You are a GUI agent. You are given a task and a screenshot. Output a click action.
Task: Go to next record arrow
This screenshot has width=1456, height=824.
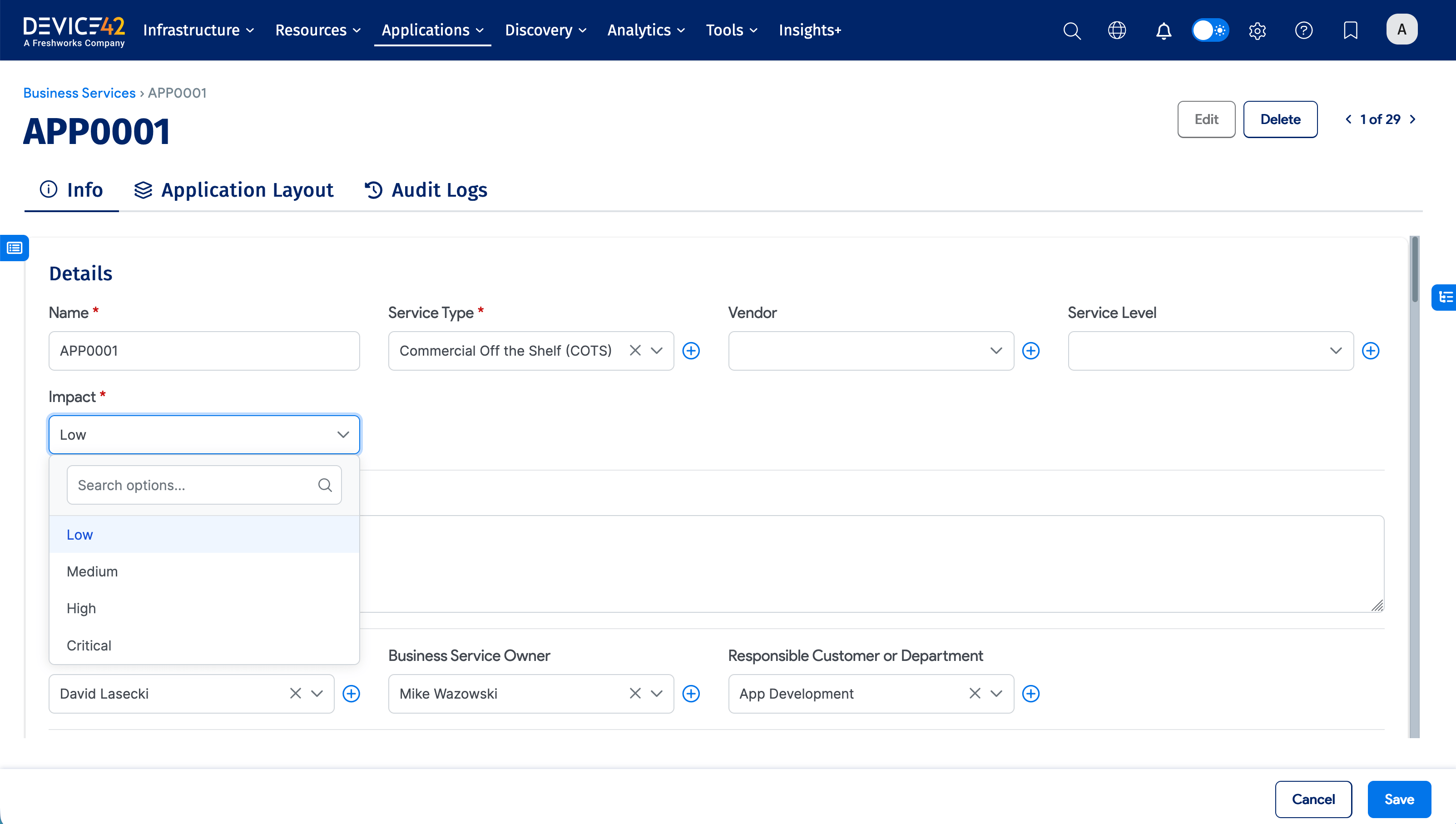tap(1413, 119)
